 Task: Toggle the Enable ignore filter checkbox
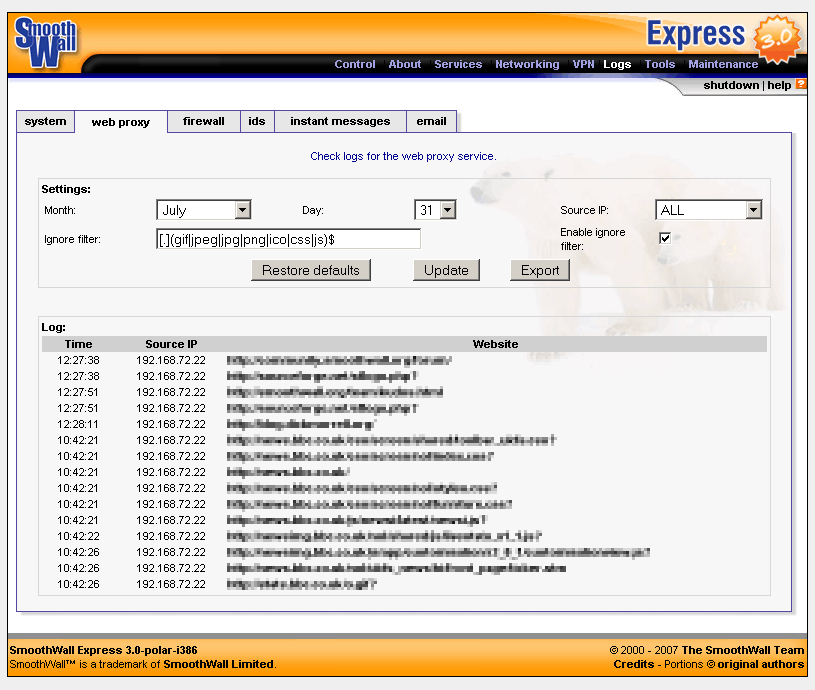(x=665, y=238)
